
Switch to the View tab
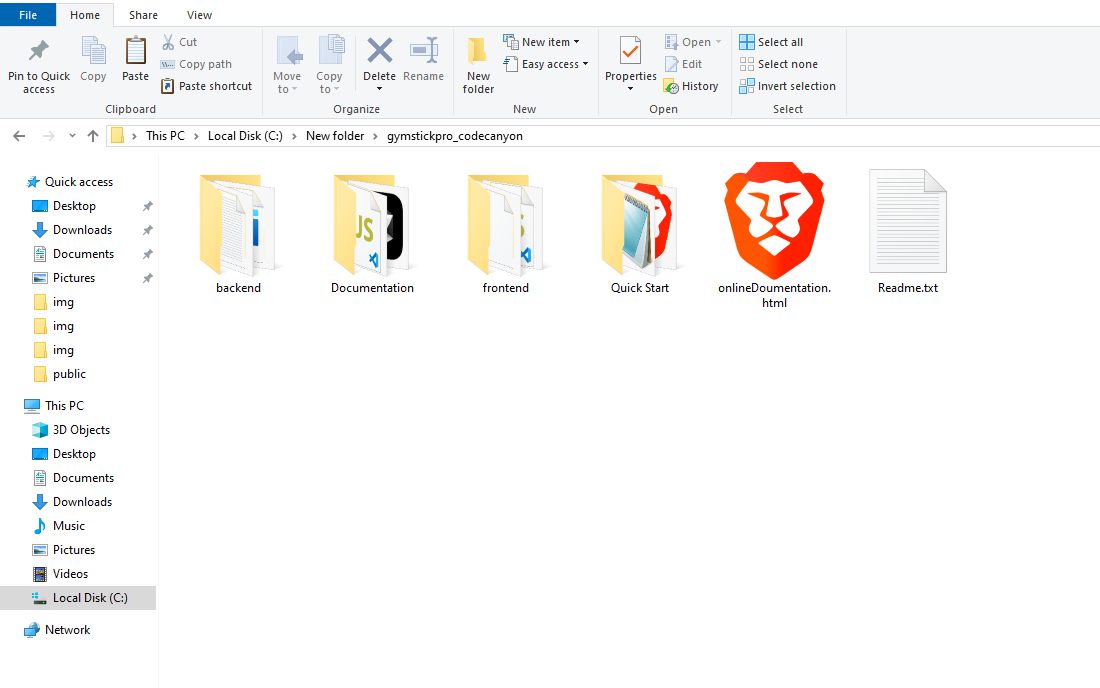coord(200,15)
